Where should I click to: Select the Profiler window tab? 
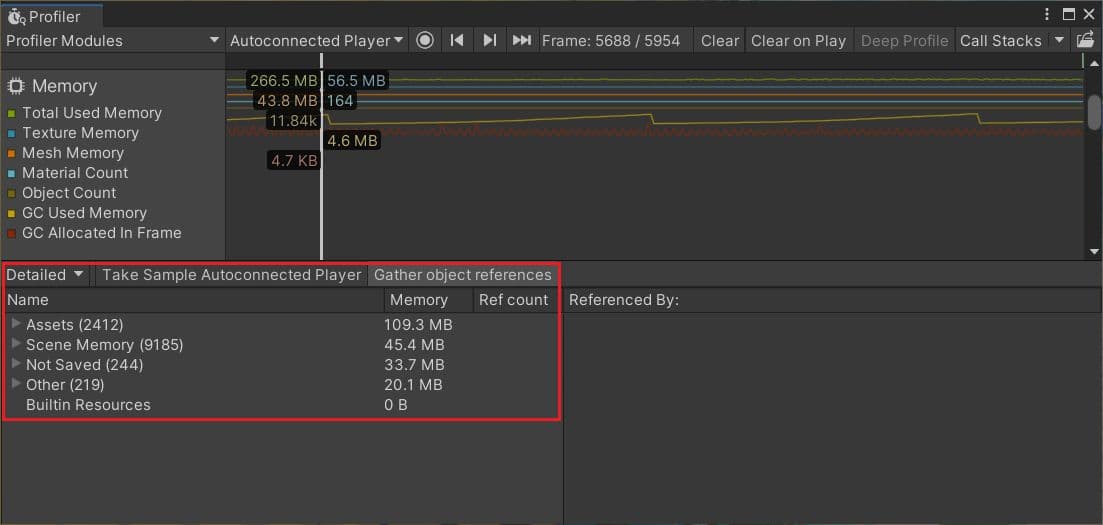point(52,16)
